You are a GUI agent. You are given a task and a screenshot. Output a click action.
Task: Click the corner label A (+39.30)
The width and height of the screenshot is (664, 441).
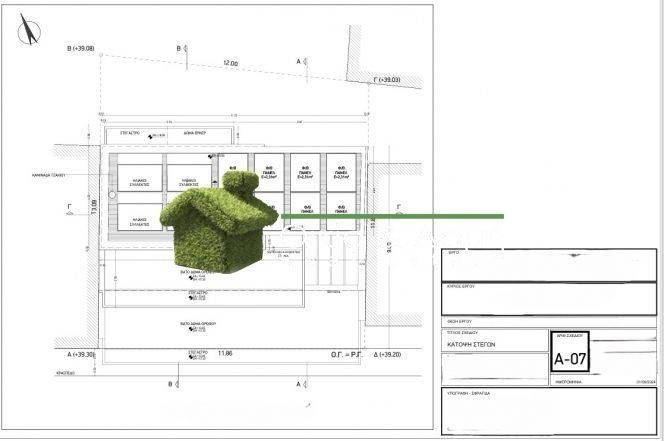(81, 355)
